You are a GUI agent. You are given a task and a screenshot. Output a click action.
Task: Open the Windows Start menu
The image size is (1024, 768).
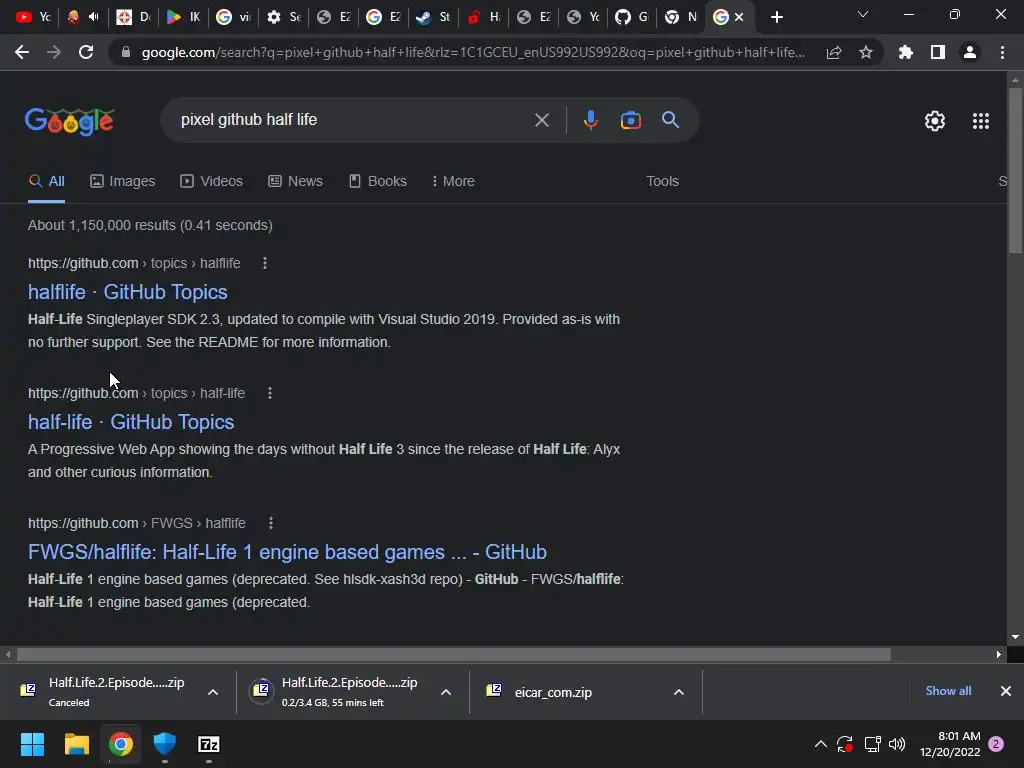click(x=32, y=744)
